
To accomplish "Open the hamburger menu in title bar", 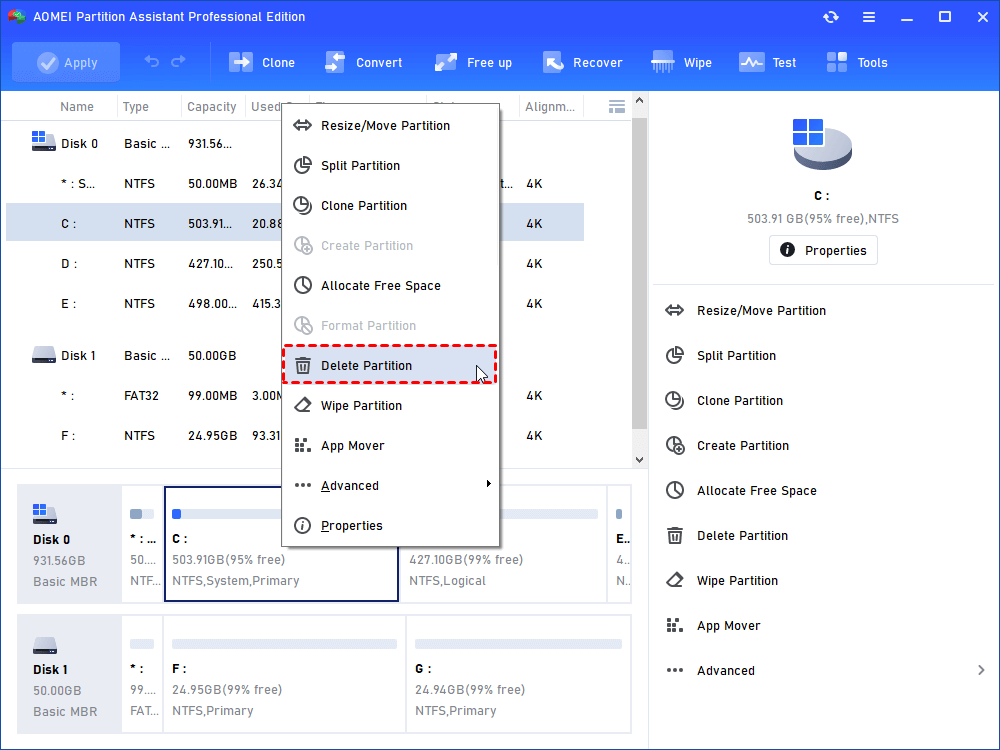I will tap(869, 17).
